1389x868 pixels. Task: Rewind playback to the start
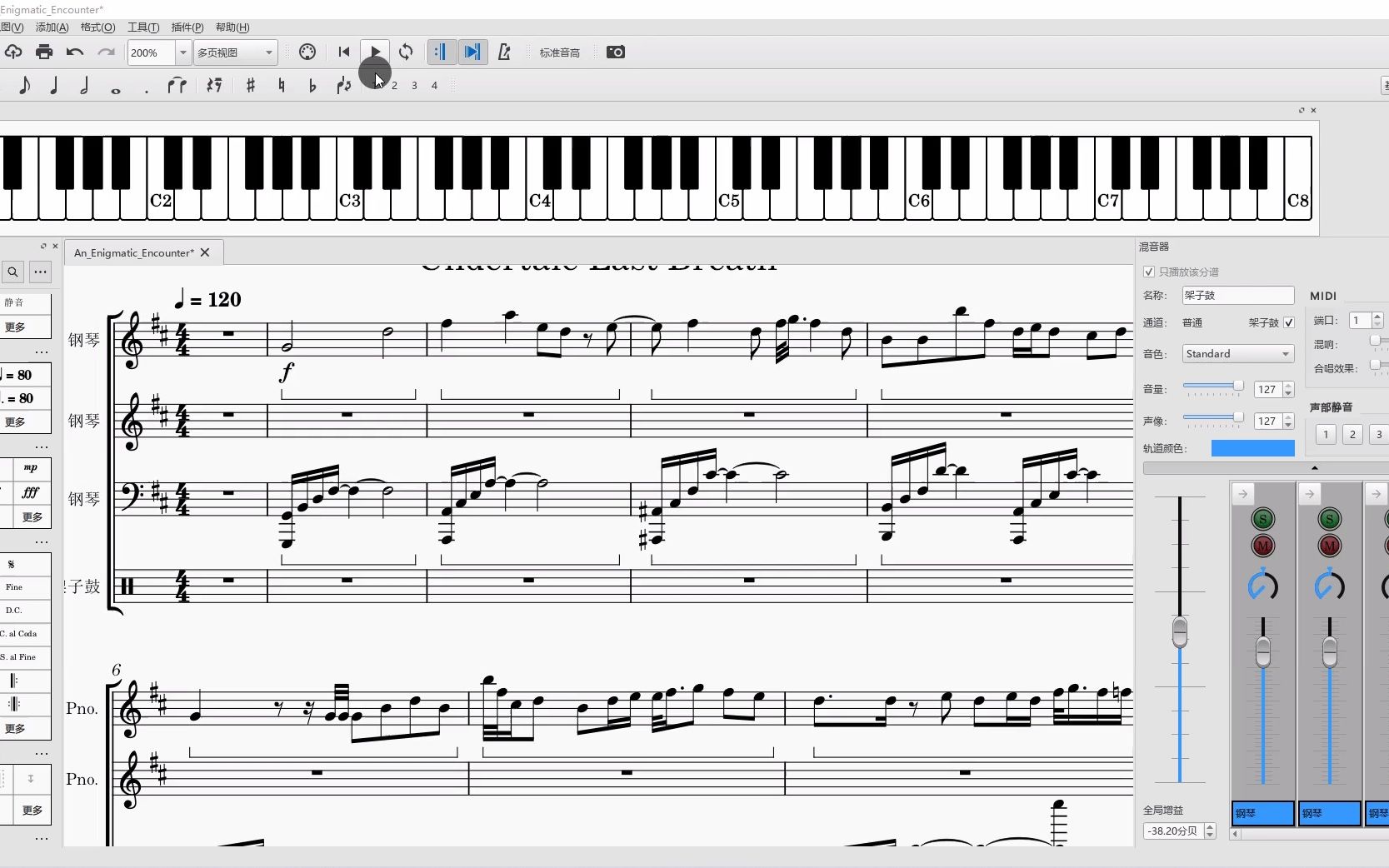(343, 52)
